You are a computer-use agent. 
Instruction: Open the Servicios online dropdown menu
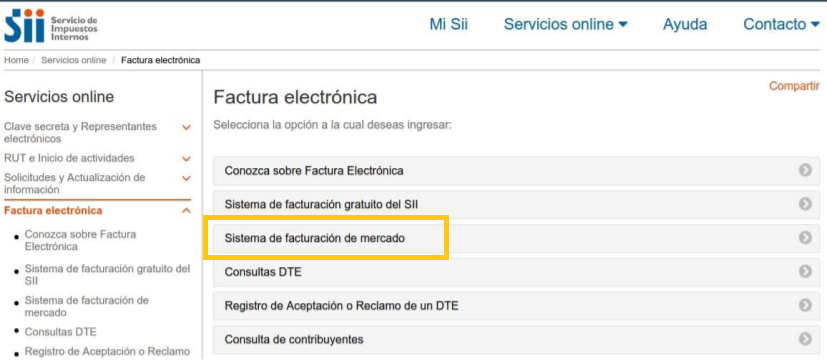point(565,24)
